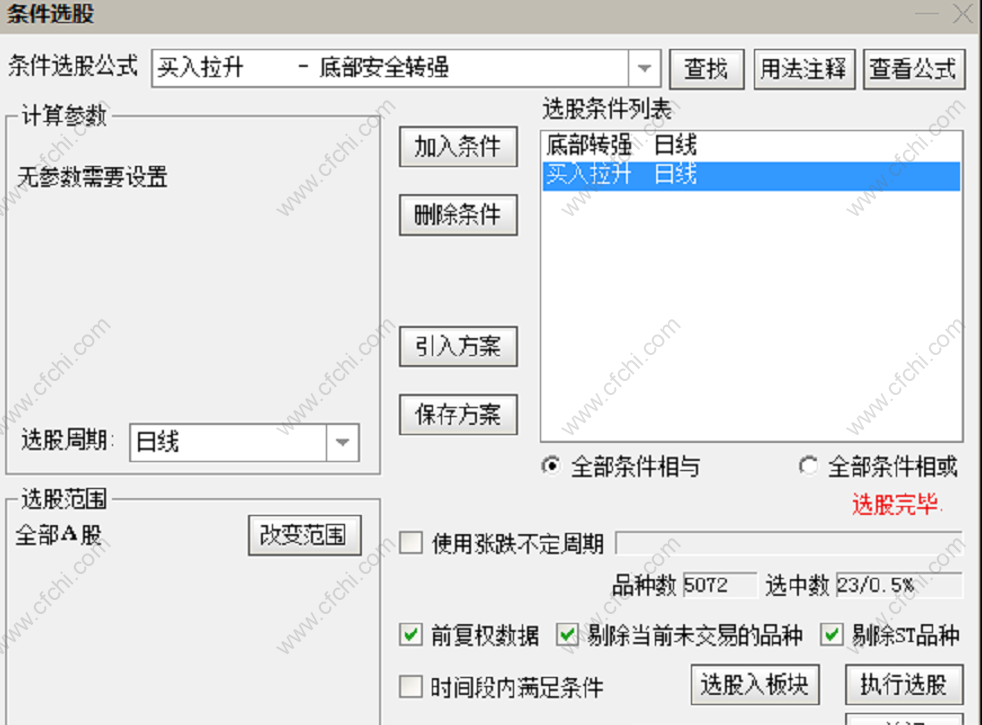The width and height of the screenshot is (982, 725).
Task: Select 全部条件相与 radio option
Action: (x=552, y=466)
